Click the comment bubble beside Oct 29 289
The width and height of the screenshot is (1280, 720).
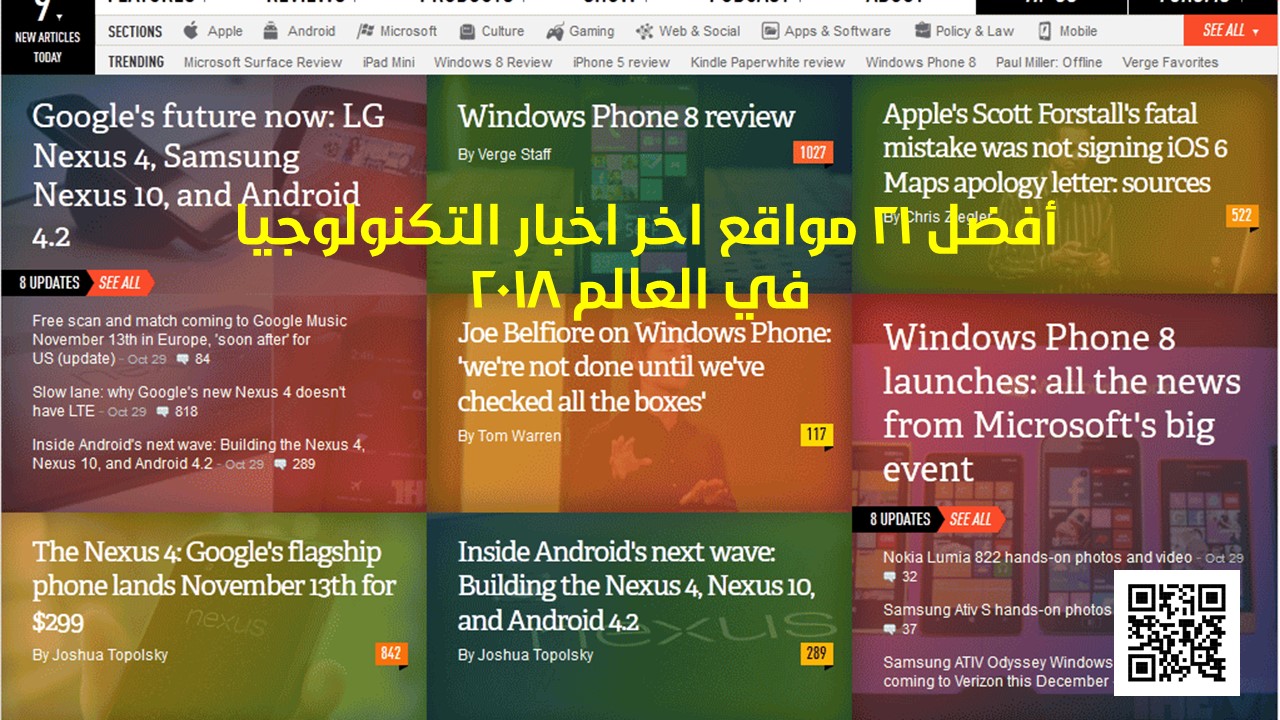280,464
